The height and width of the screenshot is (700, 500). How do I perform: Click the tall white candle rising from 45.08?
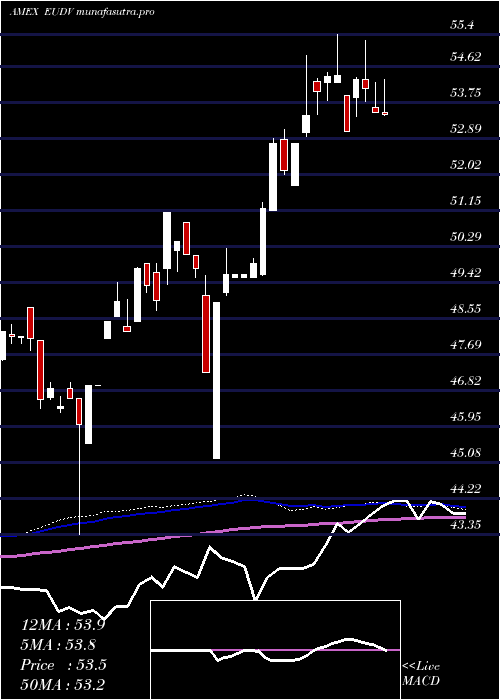tap(216, 380)
